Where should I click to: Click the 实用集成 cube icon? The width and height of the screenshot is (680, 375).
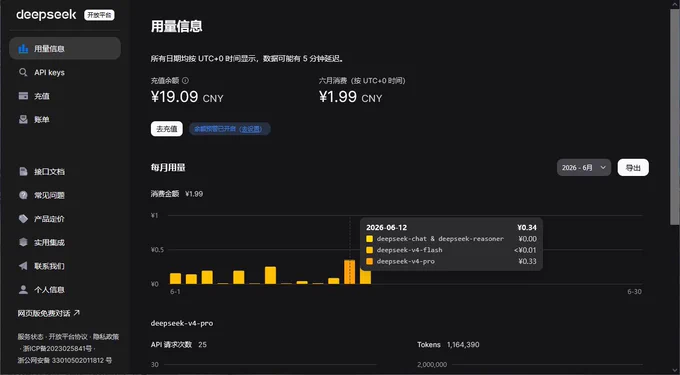pos(23,242)
